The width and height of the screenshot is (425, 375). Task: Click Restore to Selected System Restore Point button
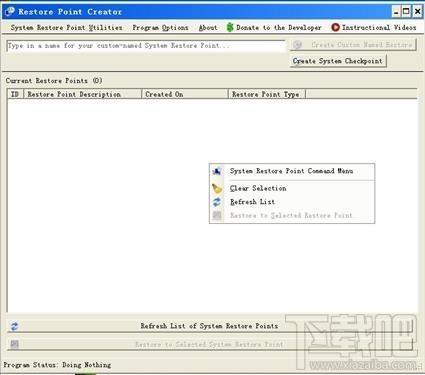point(209,344)
